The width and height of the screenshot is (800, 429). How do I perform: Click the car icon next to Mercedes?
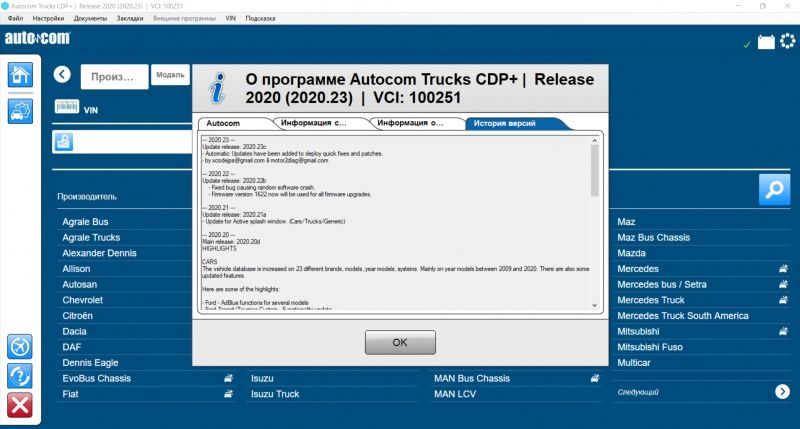[x=783, y=268]
